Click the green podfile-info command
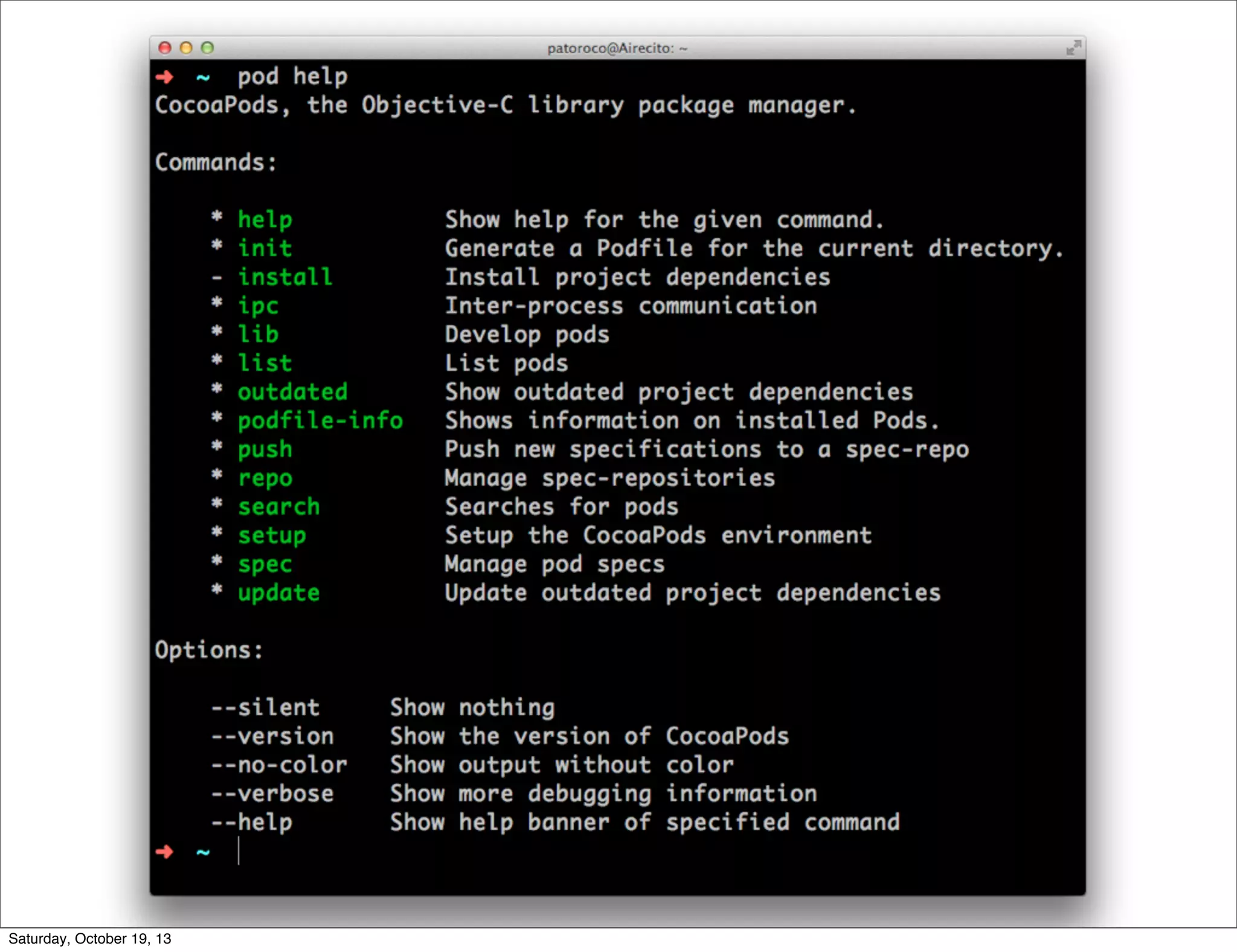Viewport: 1237px width, 952px height. pyautogui.click(x=320, y=420)
